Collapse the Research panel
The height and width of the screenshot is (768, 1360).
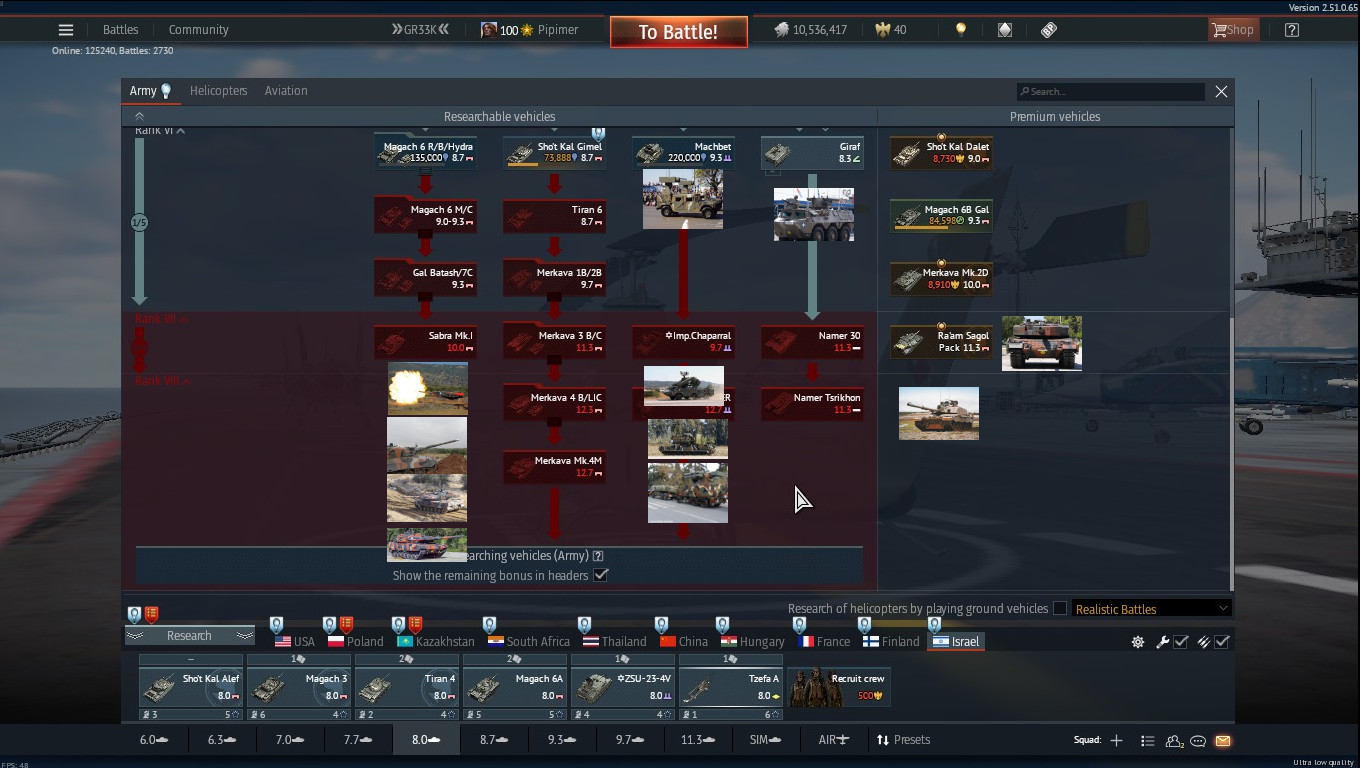tap(189, 636)
